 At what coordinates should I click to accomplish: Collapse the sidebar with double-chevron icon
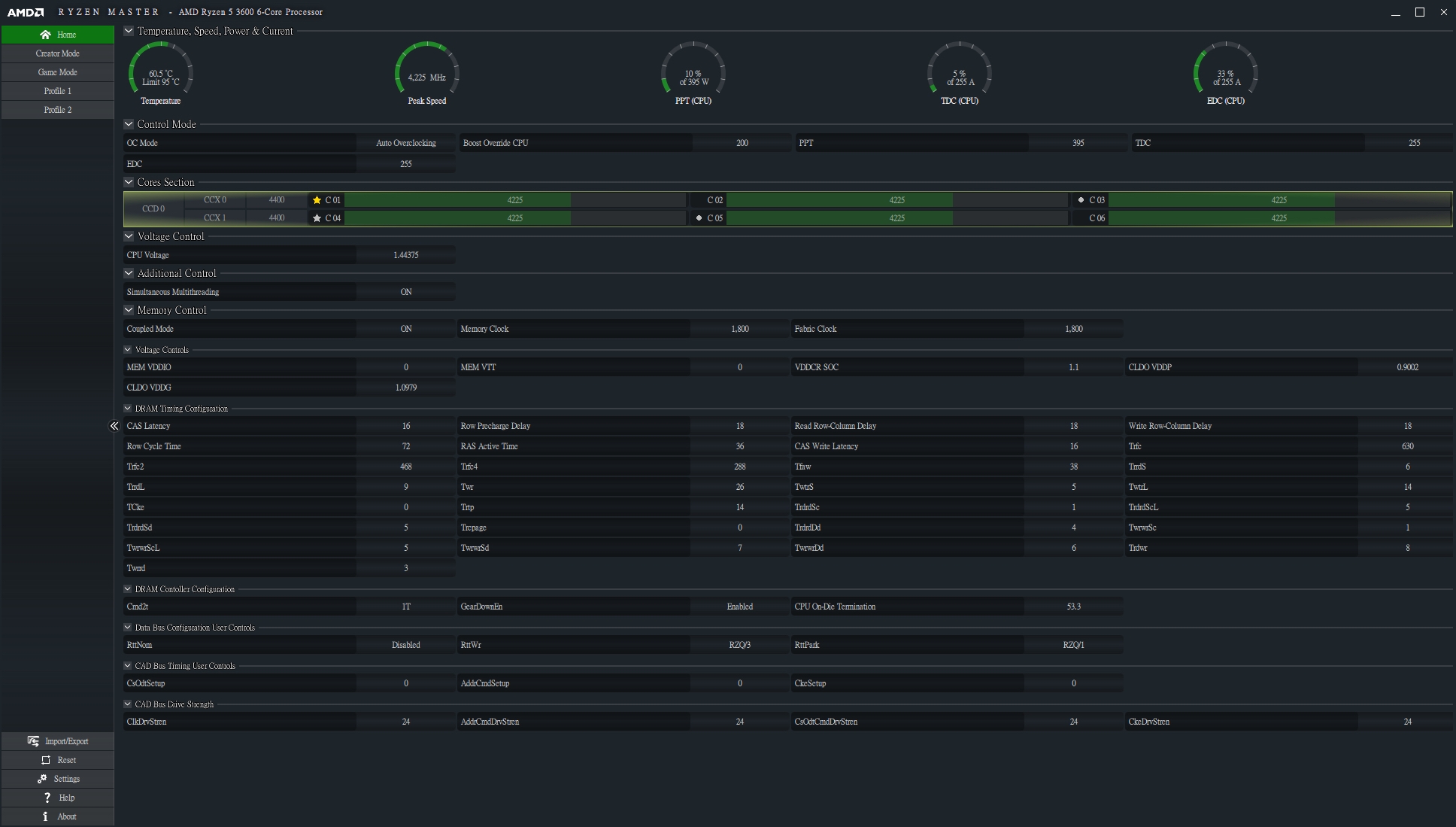coord(114,426)
